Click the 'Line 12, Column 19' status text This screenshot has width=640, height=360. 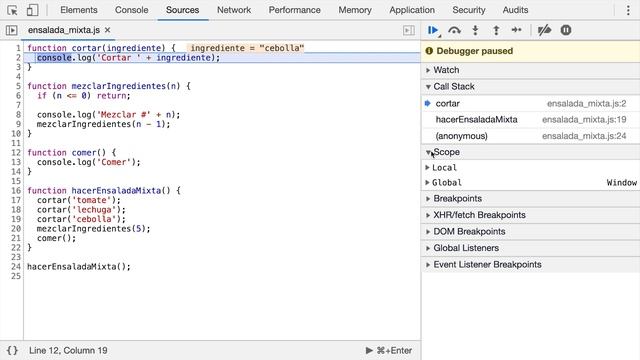(x=68, y=350)
